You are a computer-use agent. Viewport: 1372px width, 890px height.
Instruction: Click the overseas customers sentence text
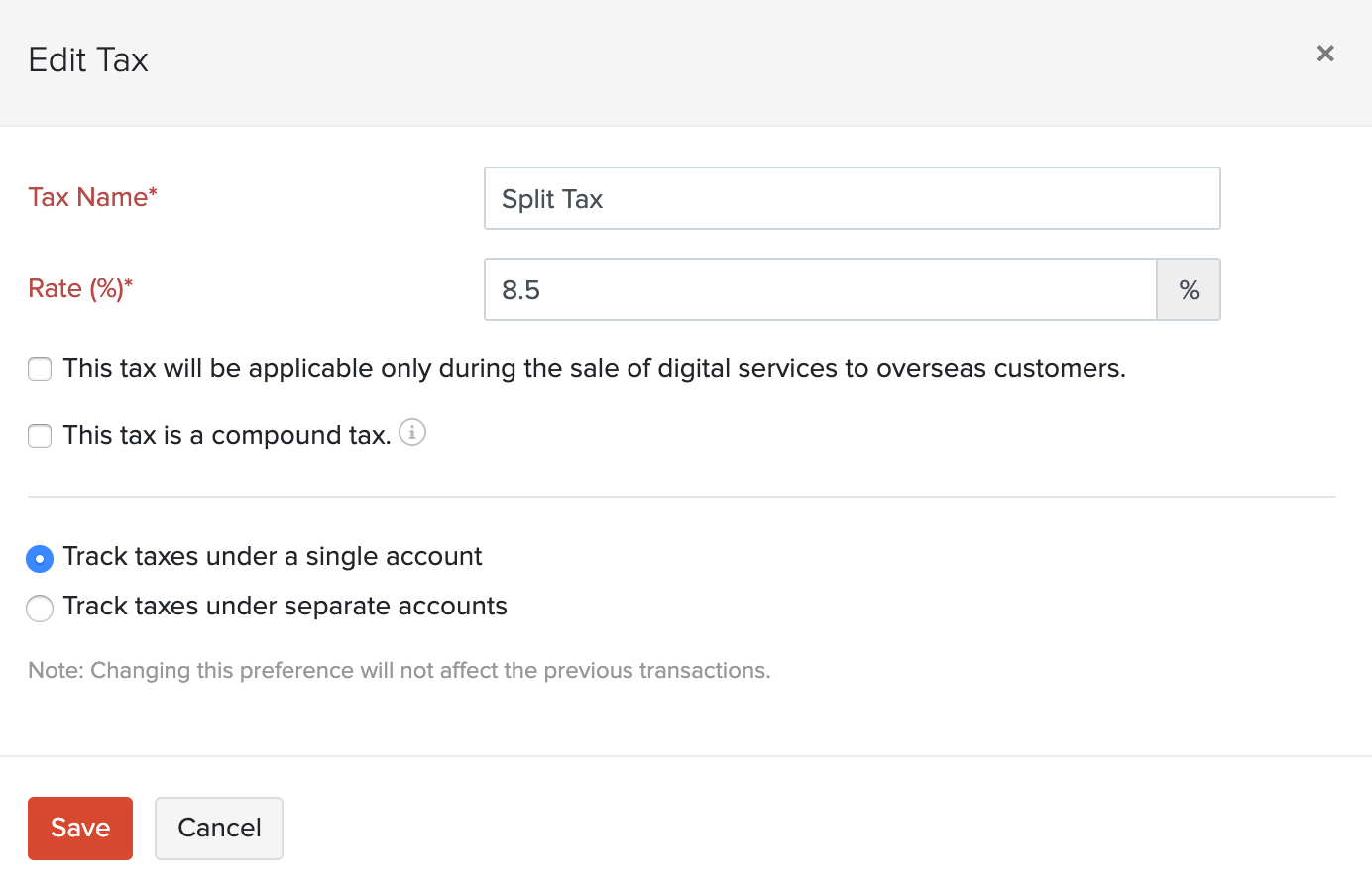(x=594, y=369)
